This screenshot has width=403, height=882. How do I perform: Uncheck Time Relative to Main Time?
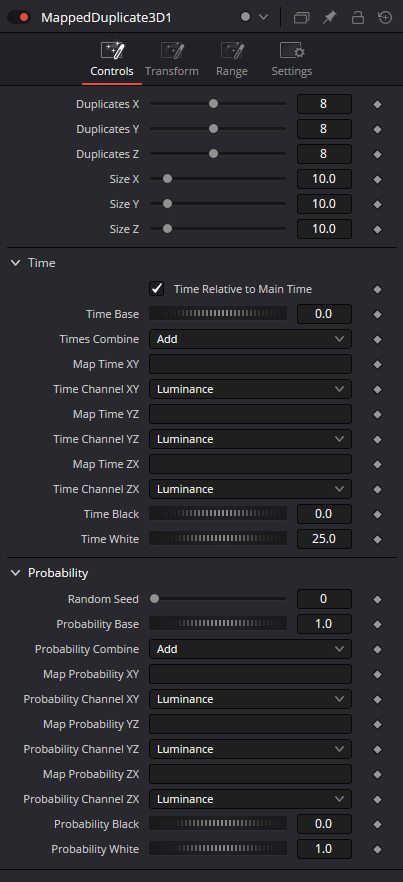point(156,289)
